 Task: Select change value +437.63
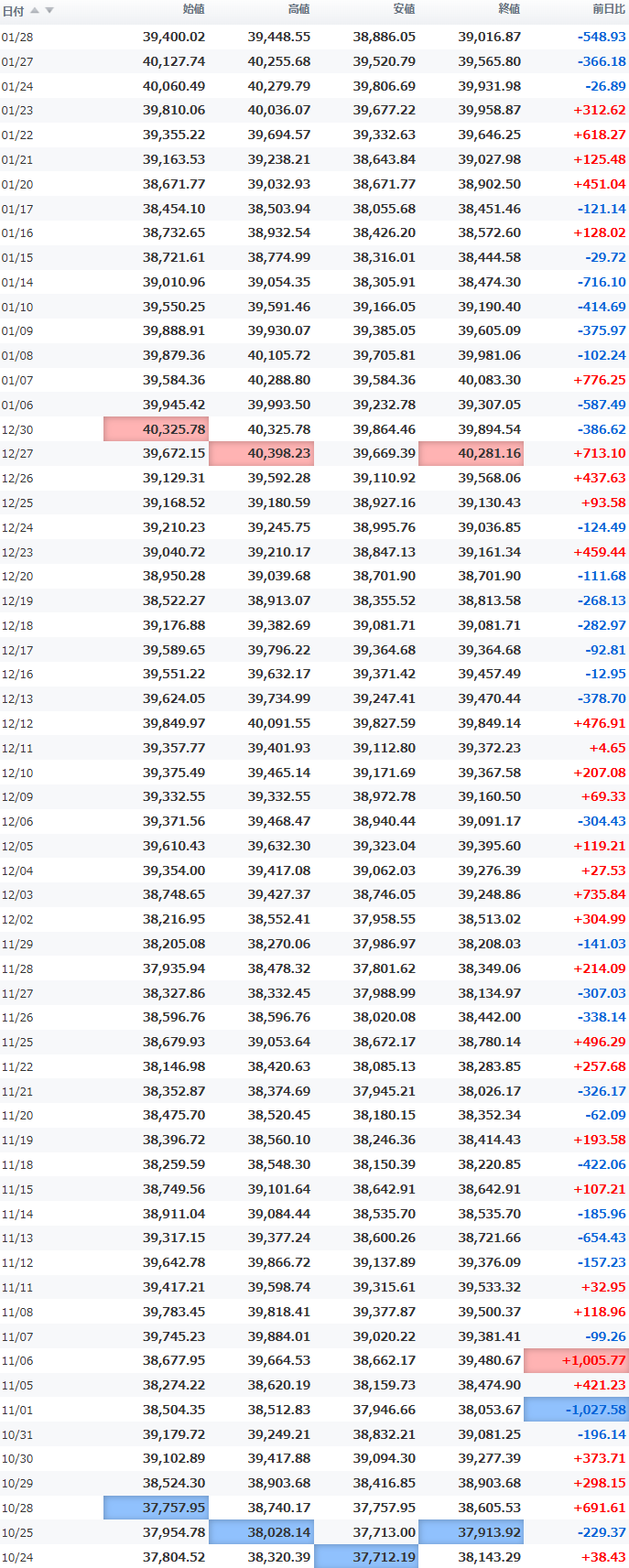(x=600, y=478)
